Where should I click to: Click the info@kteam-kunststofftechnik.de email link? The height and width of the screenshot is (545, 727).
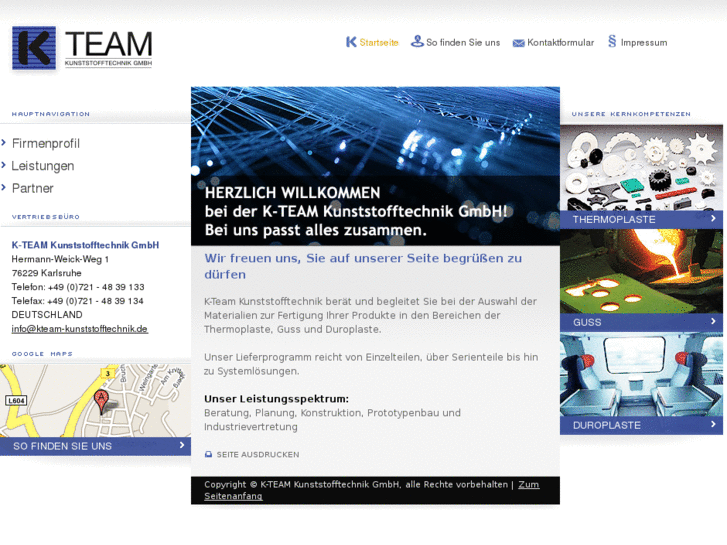[x=80, y=329]
